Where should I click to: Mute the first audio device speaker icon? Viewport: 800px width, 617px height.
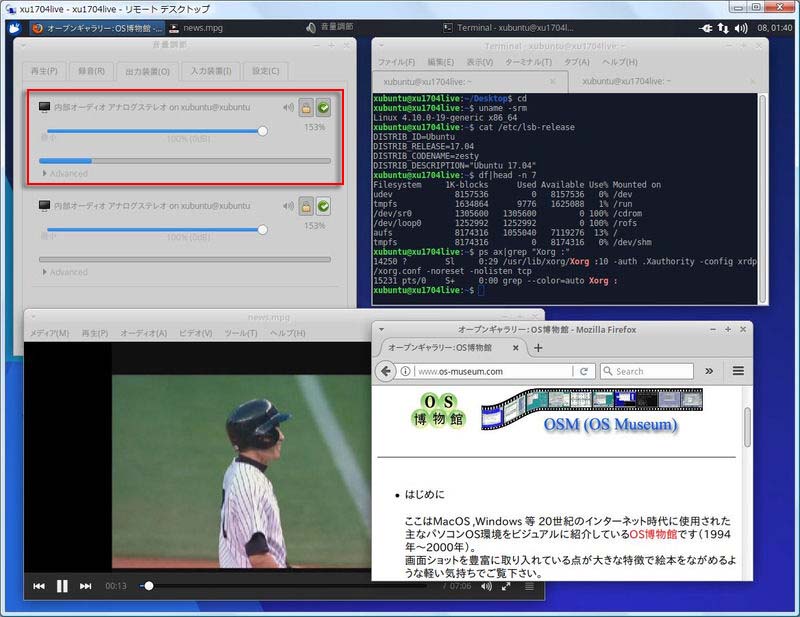click(x=288, y=108)
